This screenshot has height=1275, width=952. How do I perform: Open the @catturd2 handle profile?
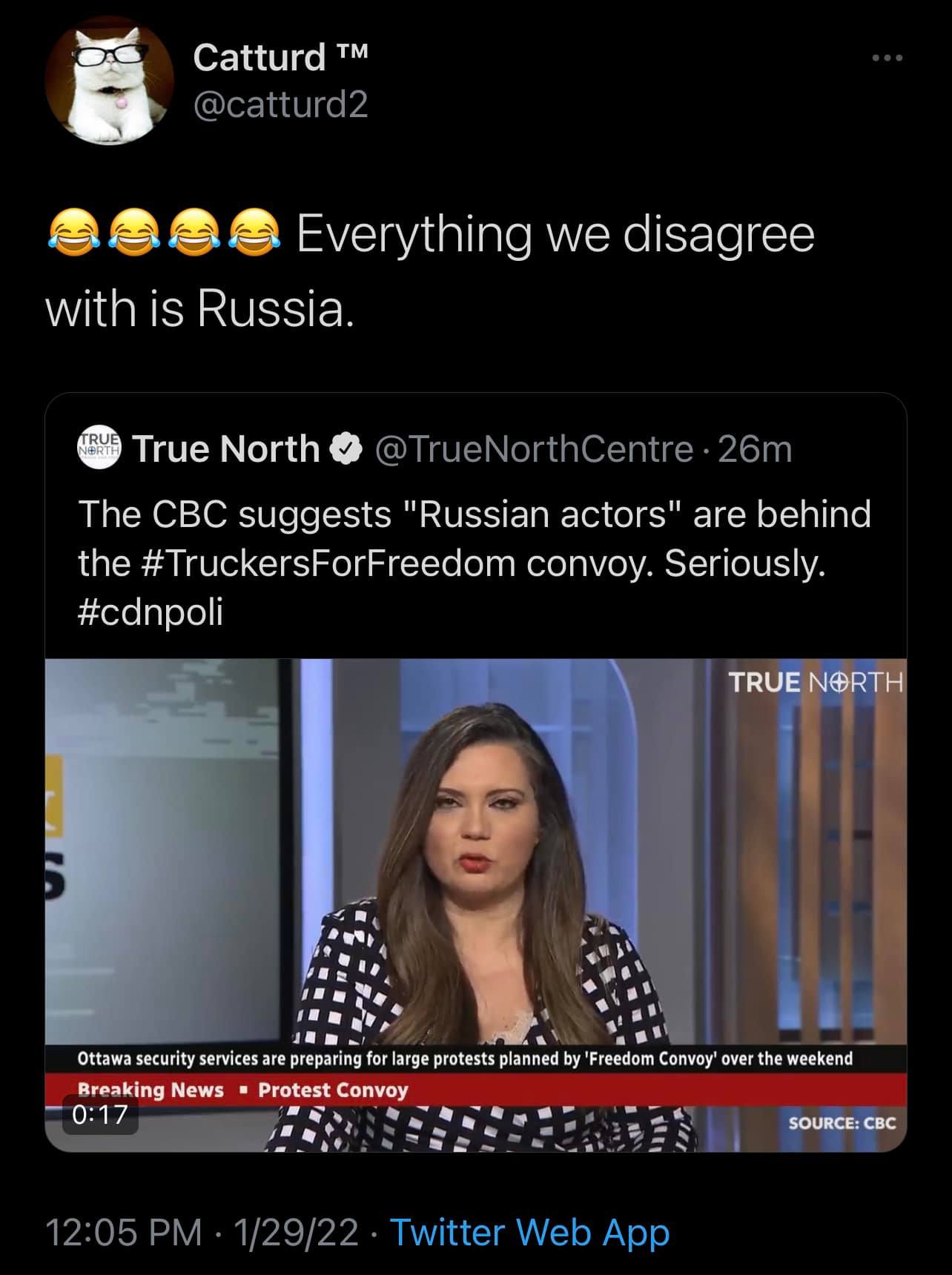[280, 105]
